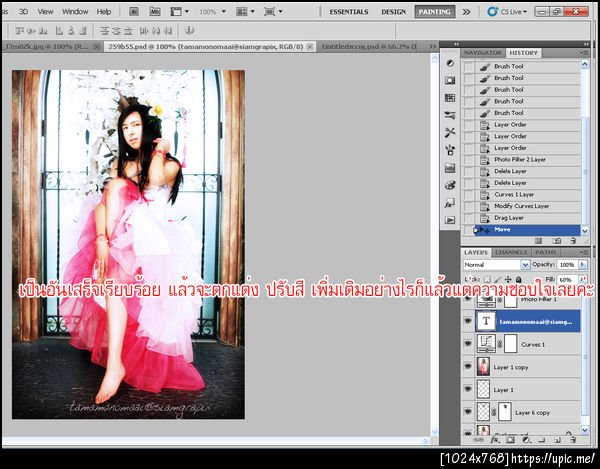
Task: Set history brush source on Modify Curves Layer
Action: [469, 206]
